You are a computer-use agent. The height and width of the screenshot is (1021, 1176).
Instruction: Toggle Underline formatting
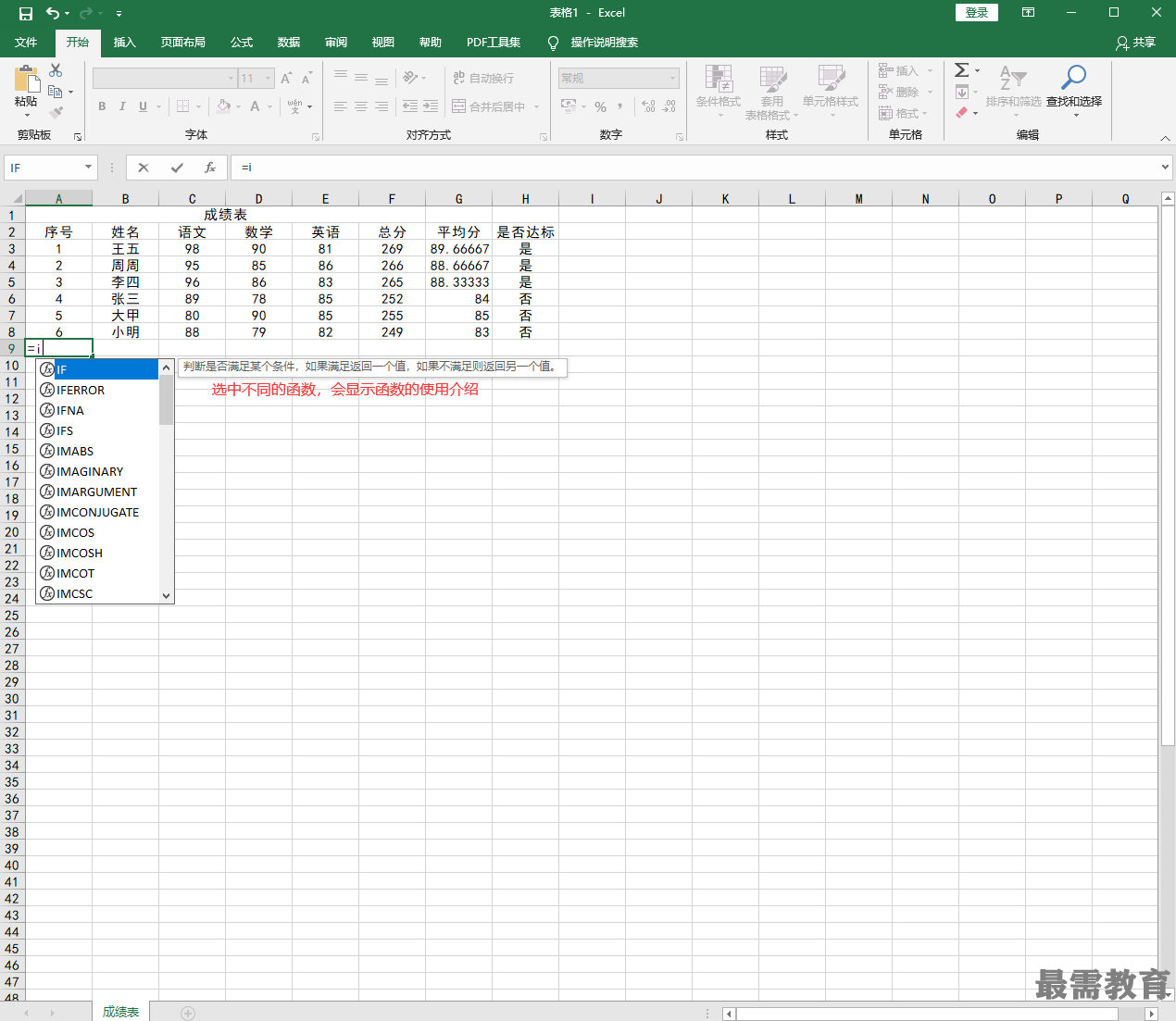point(143,106)
